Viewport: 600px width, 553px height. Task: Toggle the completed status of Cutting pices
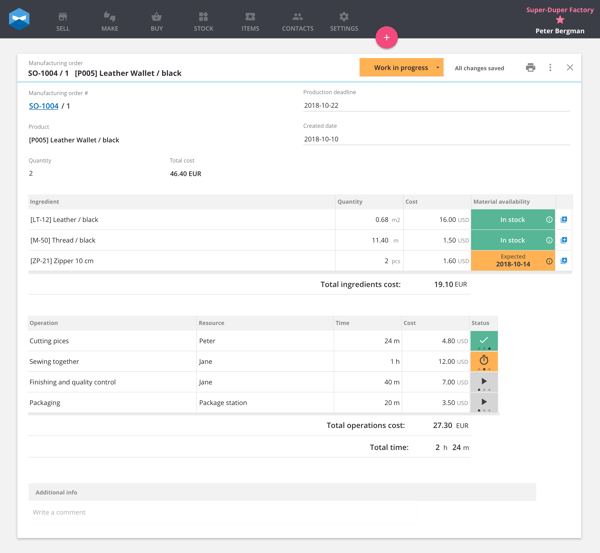tap(484, 341)
